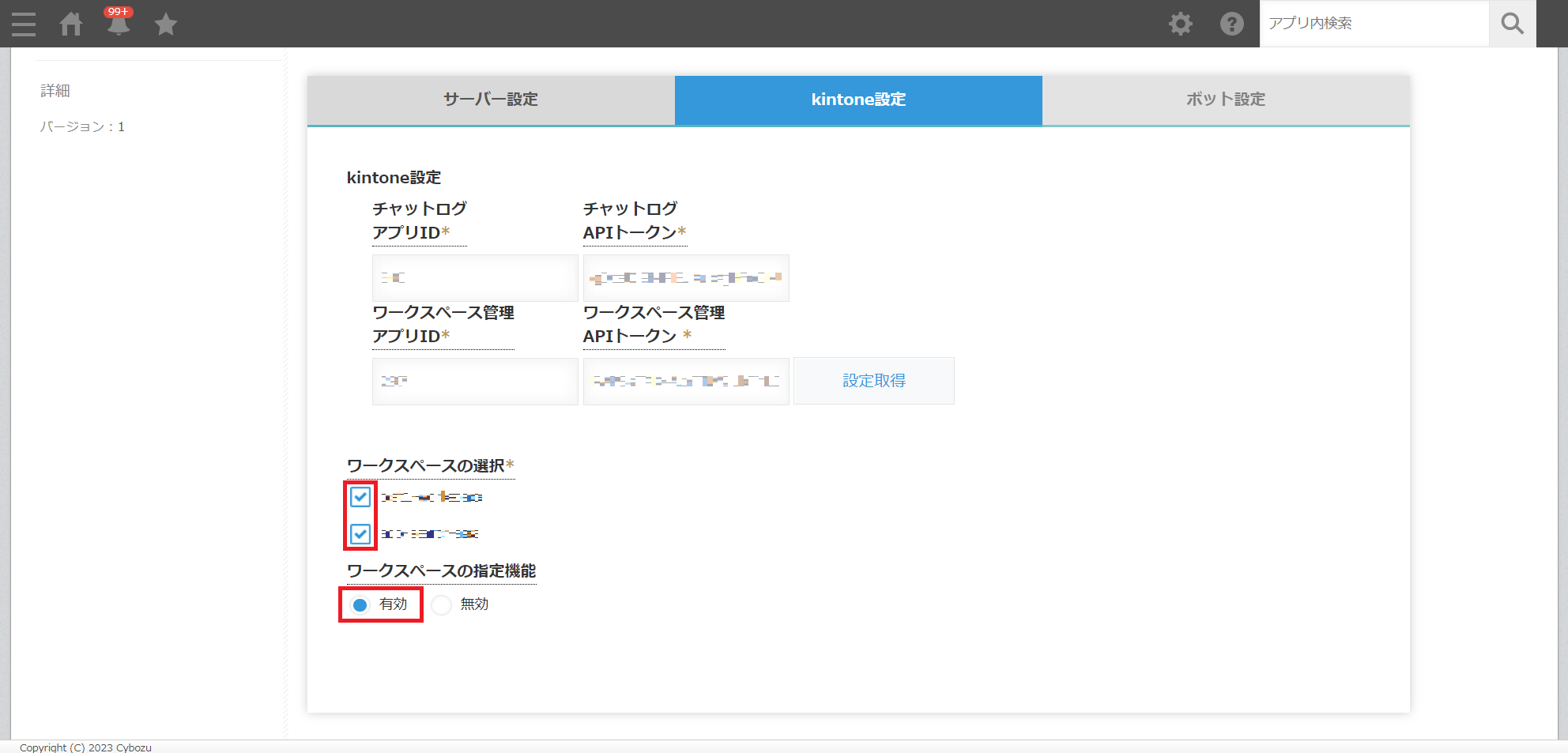
Task: Click the チャットログ アプリID input field
Action: click(x=475, y=278)
